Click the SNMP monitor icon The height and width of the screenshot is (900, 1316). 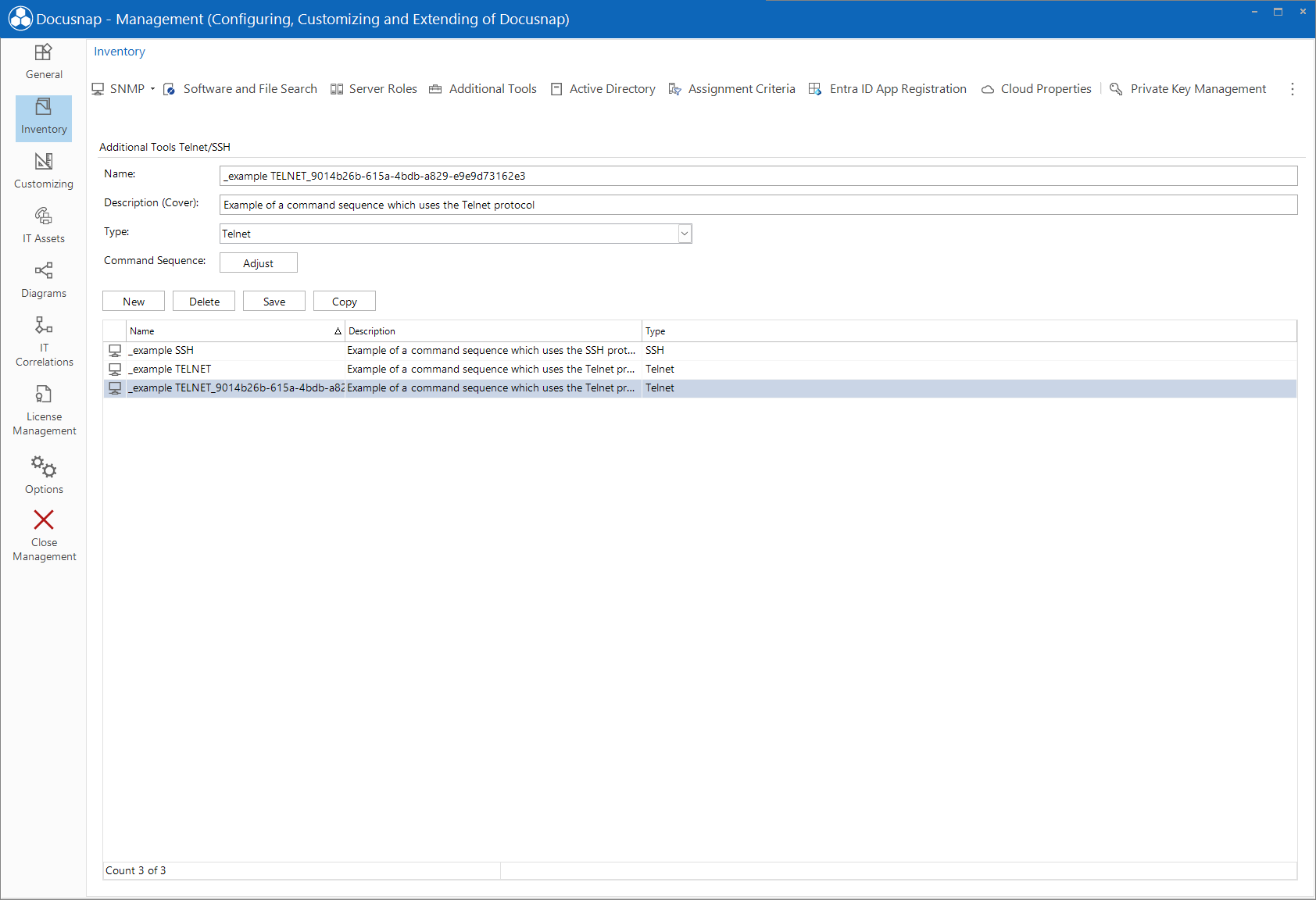(98, 89)
